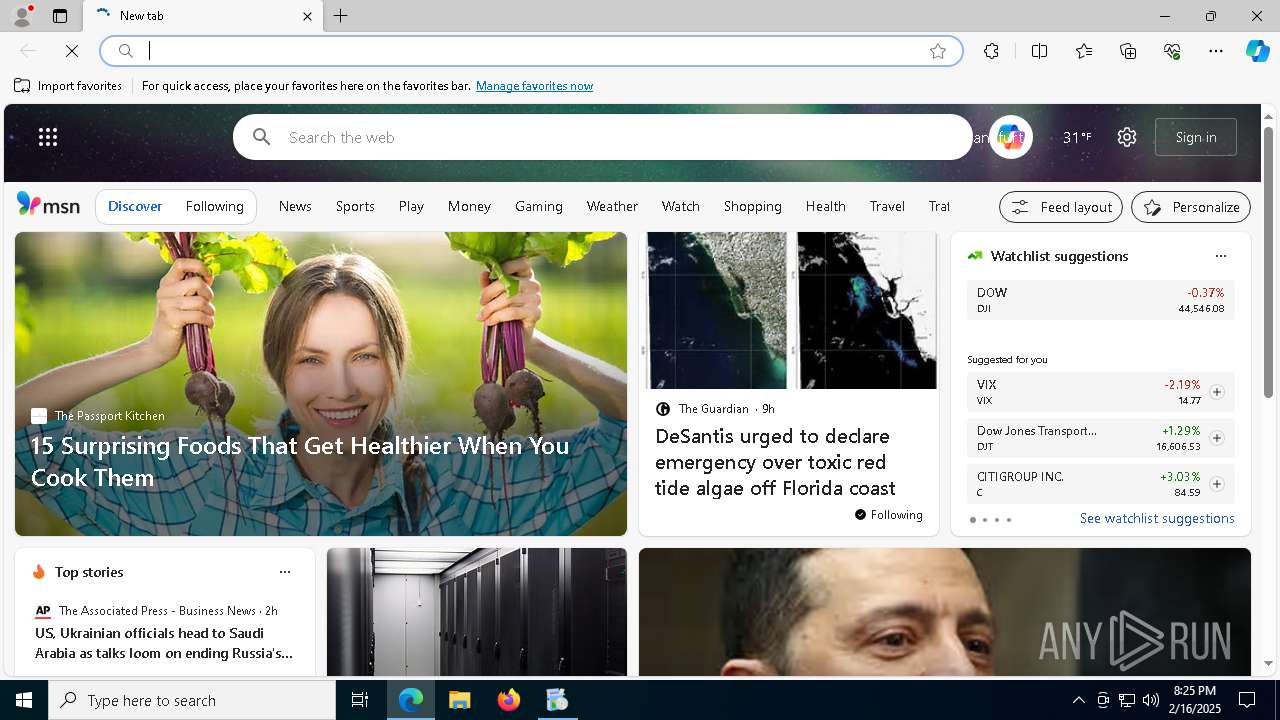This screenshot has width=1280, height=720.
Task: Open the Copilot icon next to search box
Action: [1010, 137]
